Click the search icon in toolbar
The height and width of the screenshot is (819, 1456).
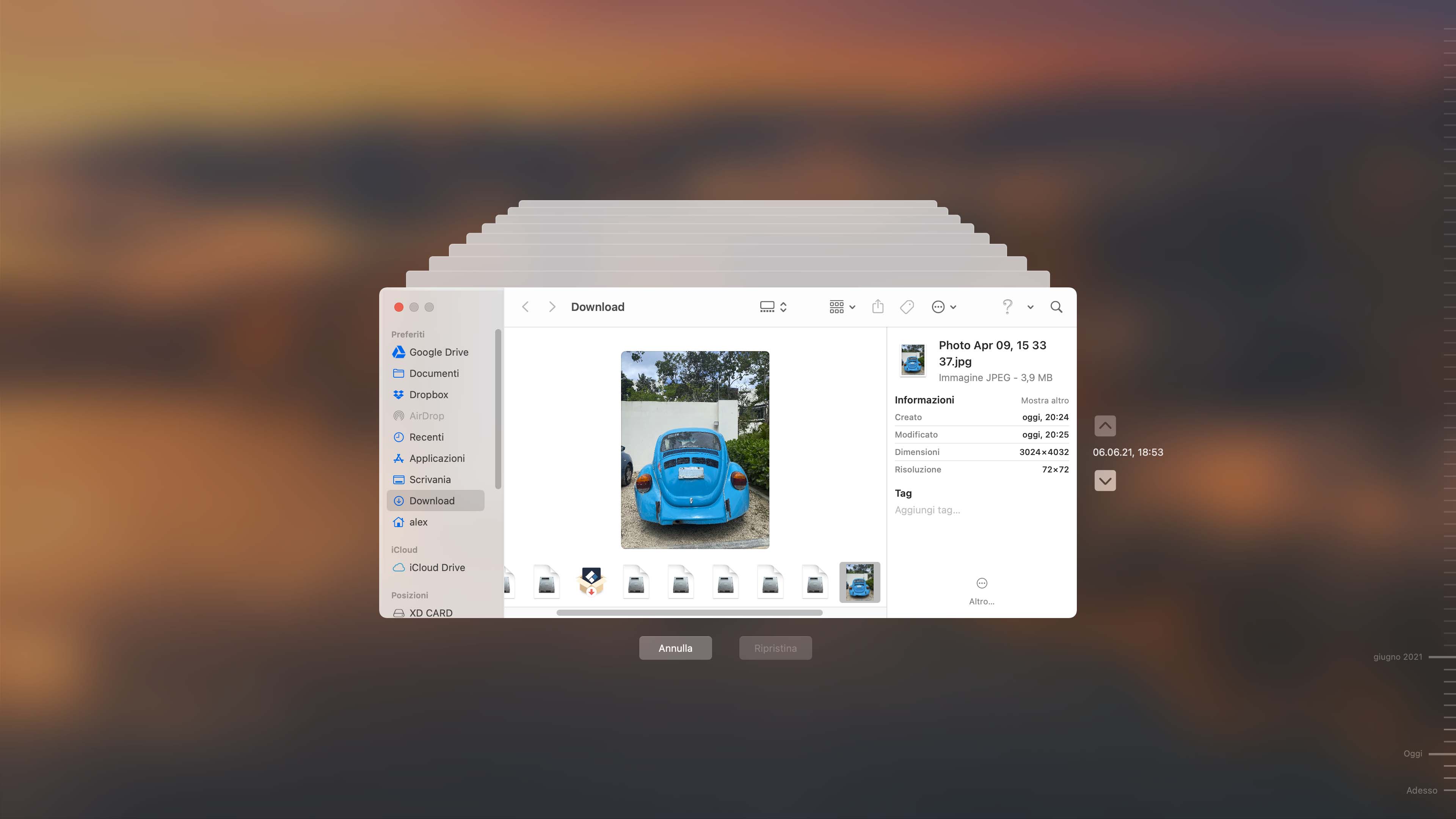[1057, 306]
